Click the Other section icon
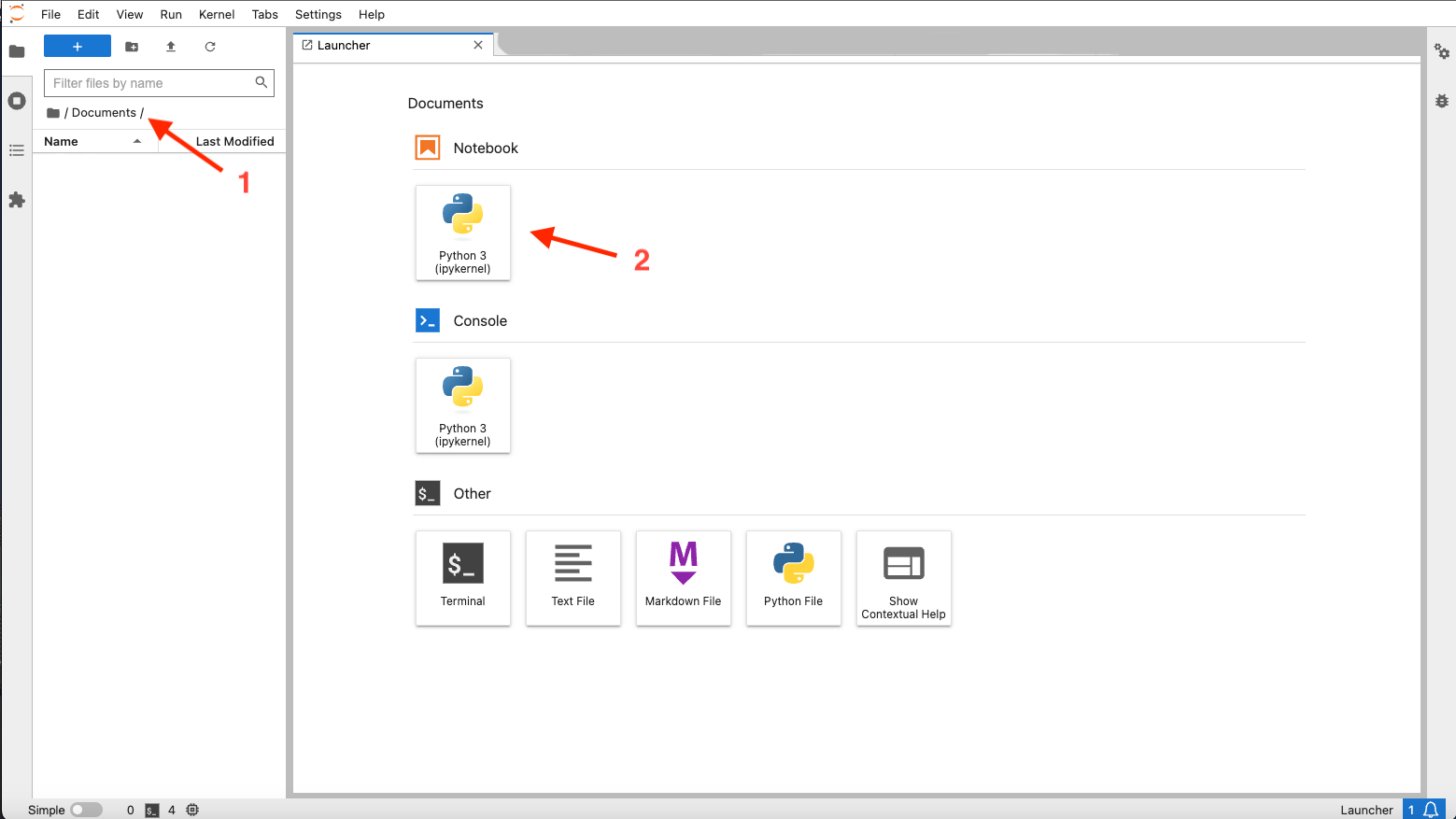The image size is (1456, 819). [x=428, y=493]
